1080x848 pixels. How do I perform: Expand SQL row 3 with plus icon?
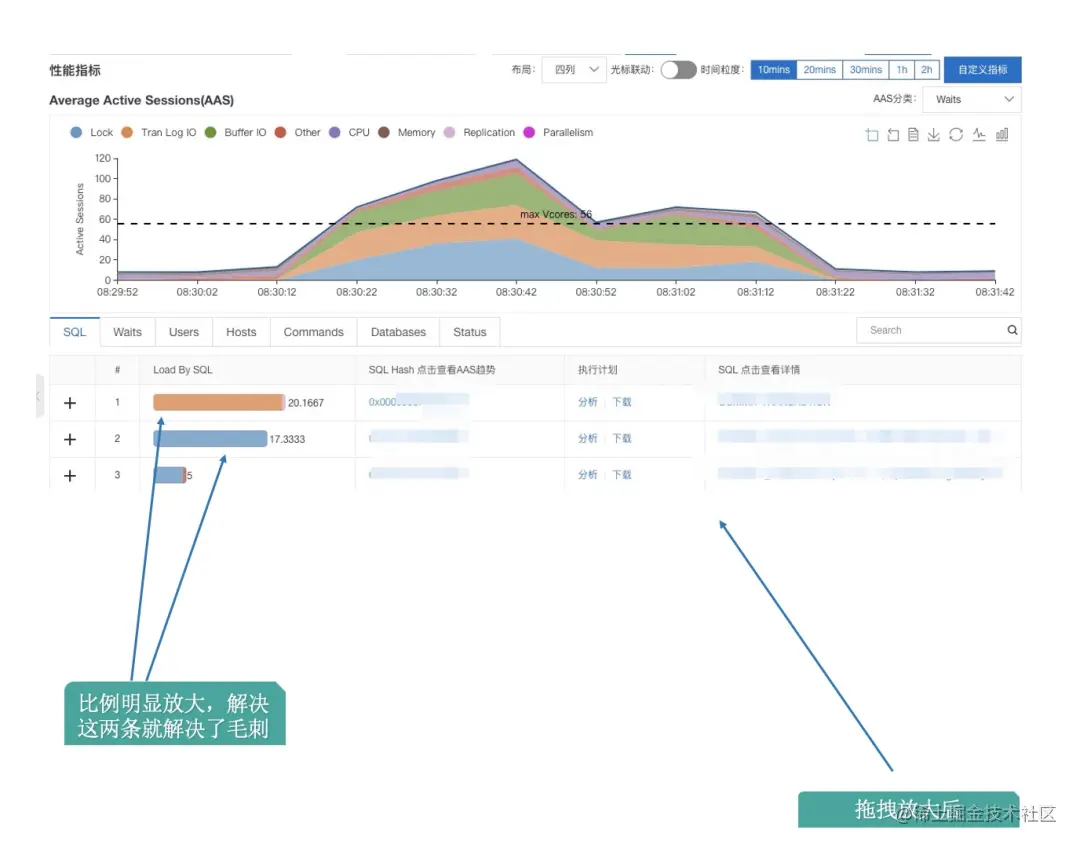(x=70, y=476)
